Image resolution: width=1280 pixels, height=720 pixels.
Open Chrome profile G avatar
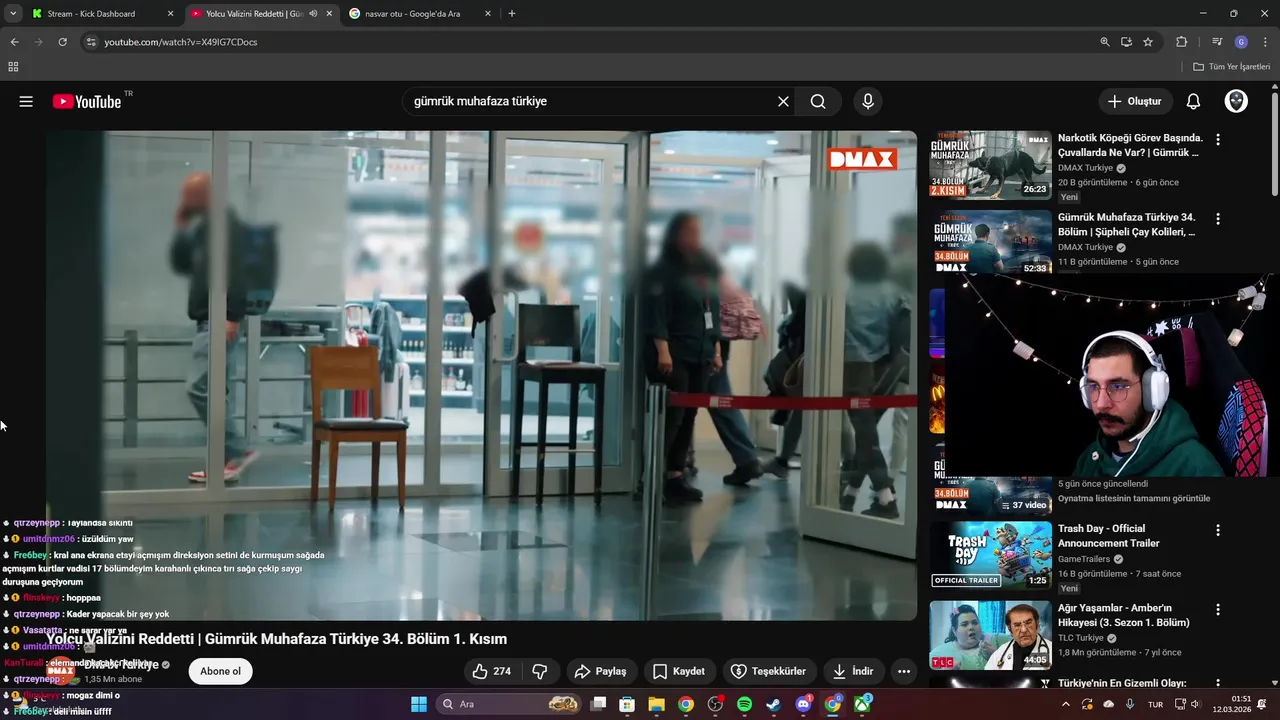(x=1241, y=42)
